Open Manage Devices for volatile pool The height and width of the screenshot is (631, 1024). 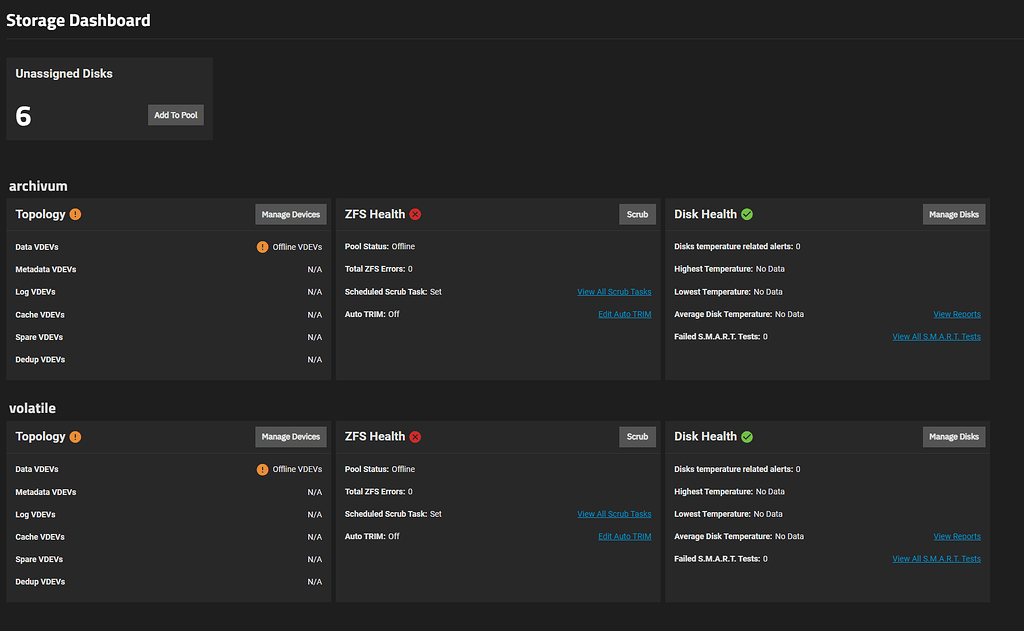click(290, 436)
